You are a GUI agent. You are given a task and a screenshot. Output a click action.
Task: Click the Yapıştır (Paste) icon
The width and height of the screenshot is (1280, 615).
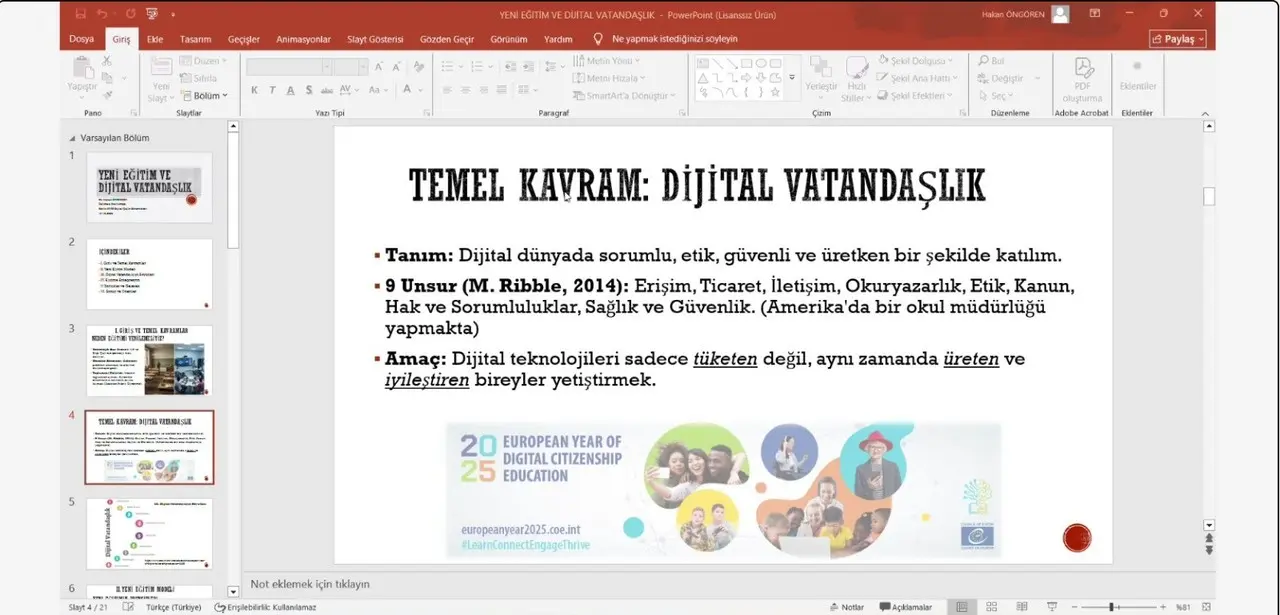tap(82, 68)
